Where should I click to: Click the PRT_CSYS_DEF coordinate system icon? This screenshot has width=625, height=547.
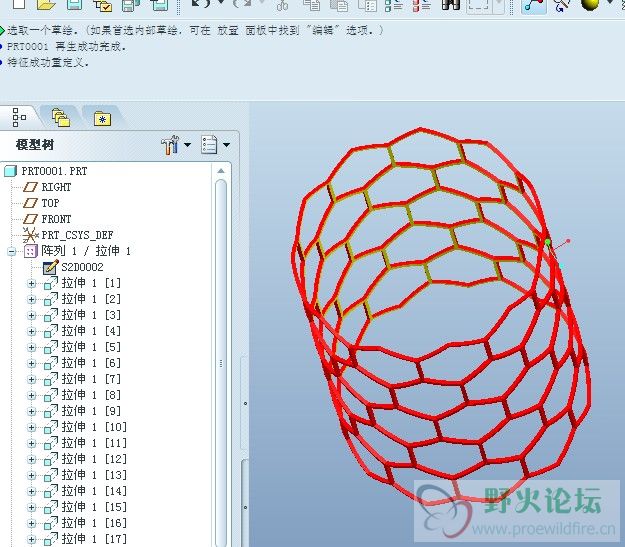pos(30,235)
